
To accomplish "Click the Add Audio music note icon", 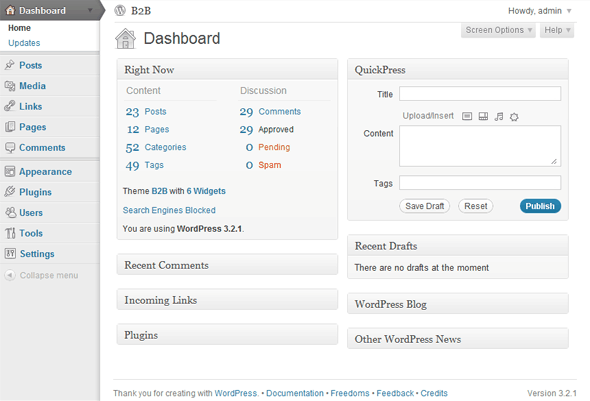I will point(499,117).
